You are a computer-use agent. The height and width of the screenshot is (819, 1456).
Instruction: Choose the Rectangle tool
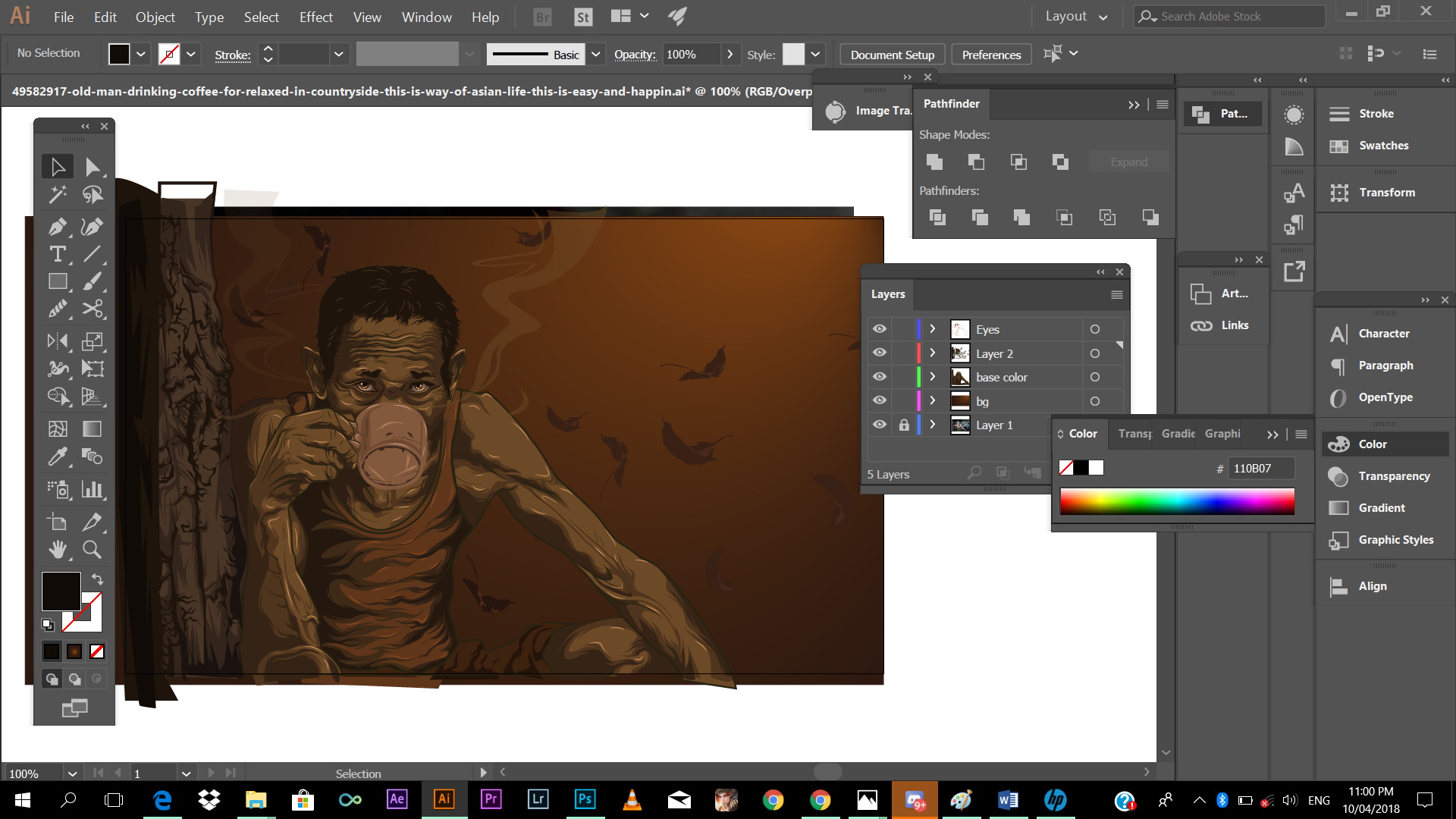click(58, 281)
